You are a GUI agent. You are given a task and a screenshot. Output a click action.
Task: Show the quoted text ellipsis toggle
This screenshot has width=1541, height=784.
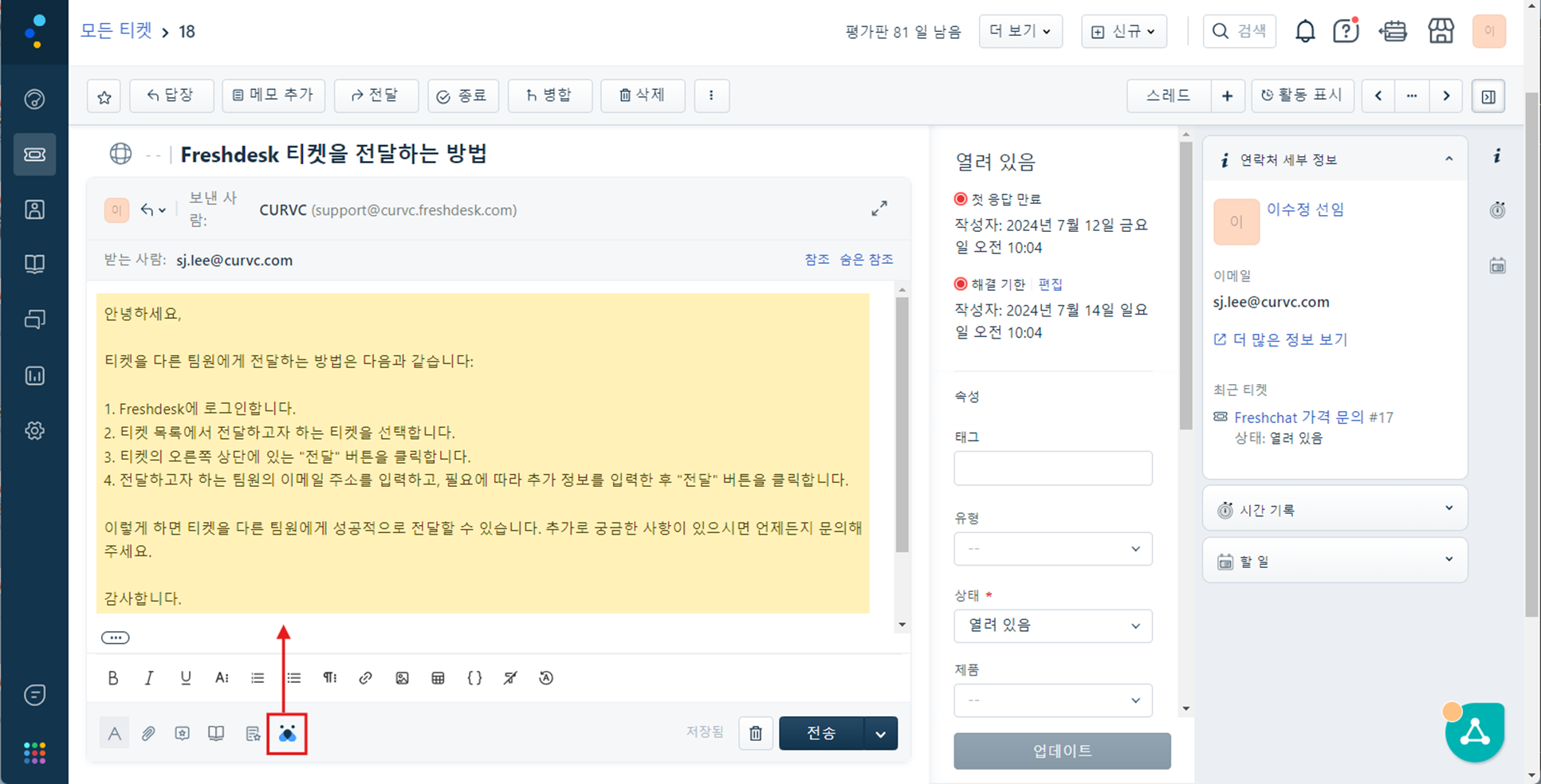[x=115, y=637]
